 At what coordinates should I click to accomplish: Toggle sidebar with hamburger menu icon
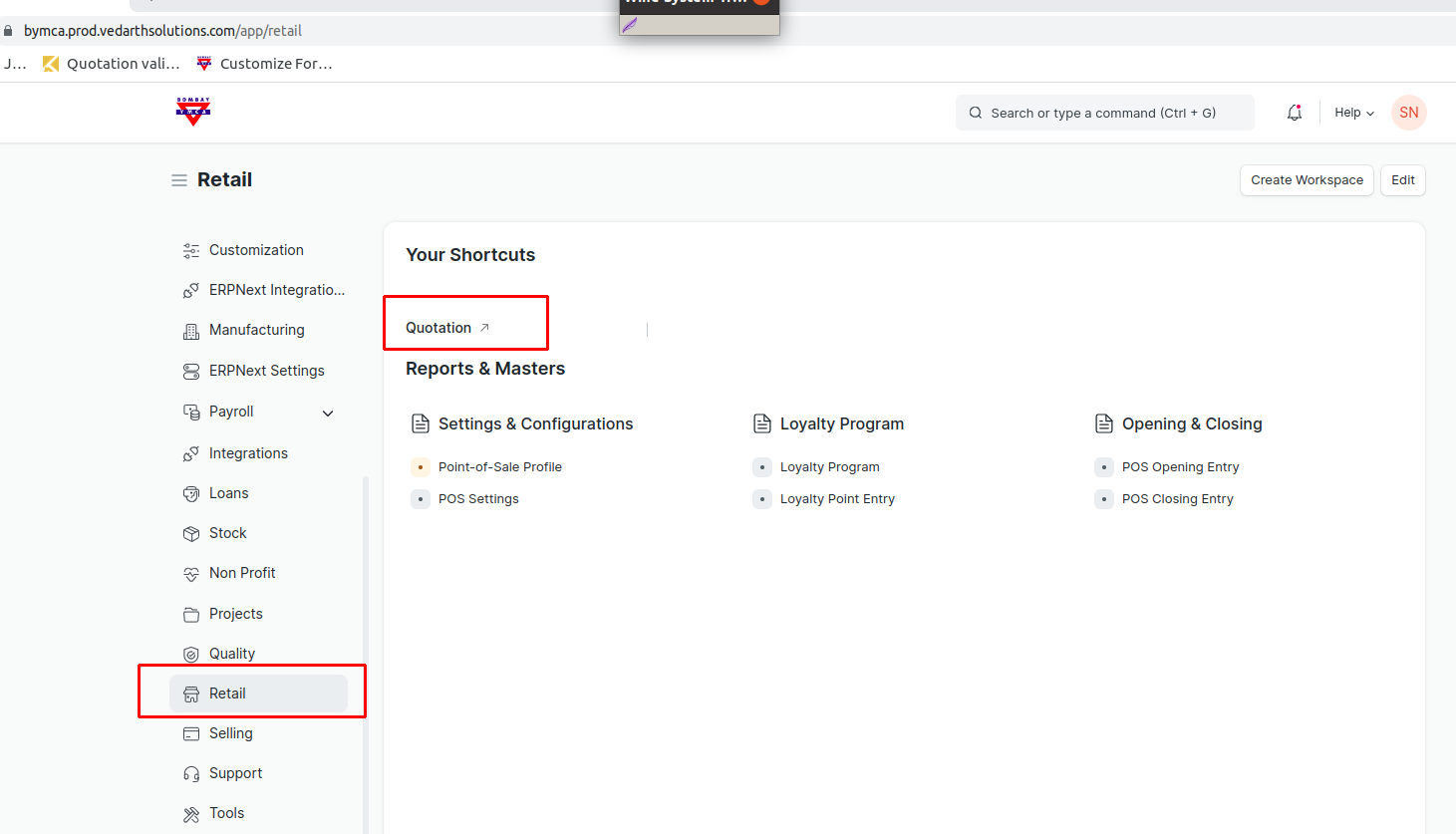tap(179, 180)
